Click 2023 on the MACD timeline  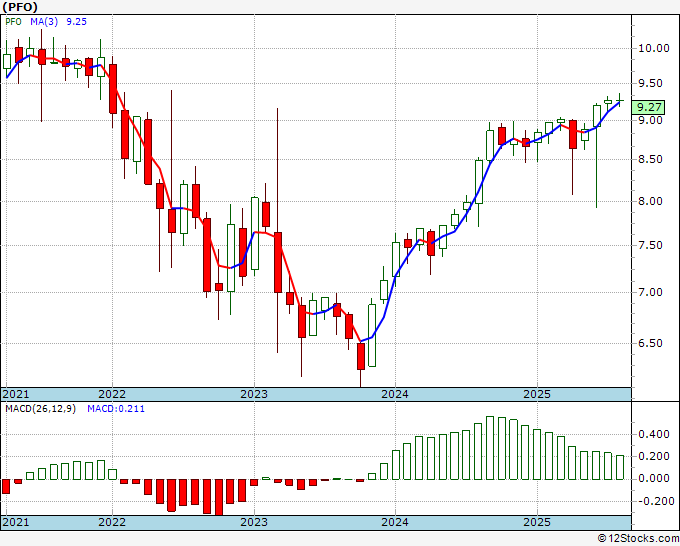coord(254,522)
